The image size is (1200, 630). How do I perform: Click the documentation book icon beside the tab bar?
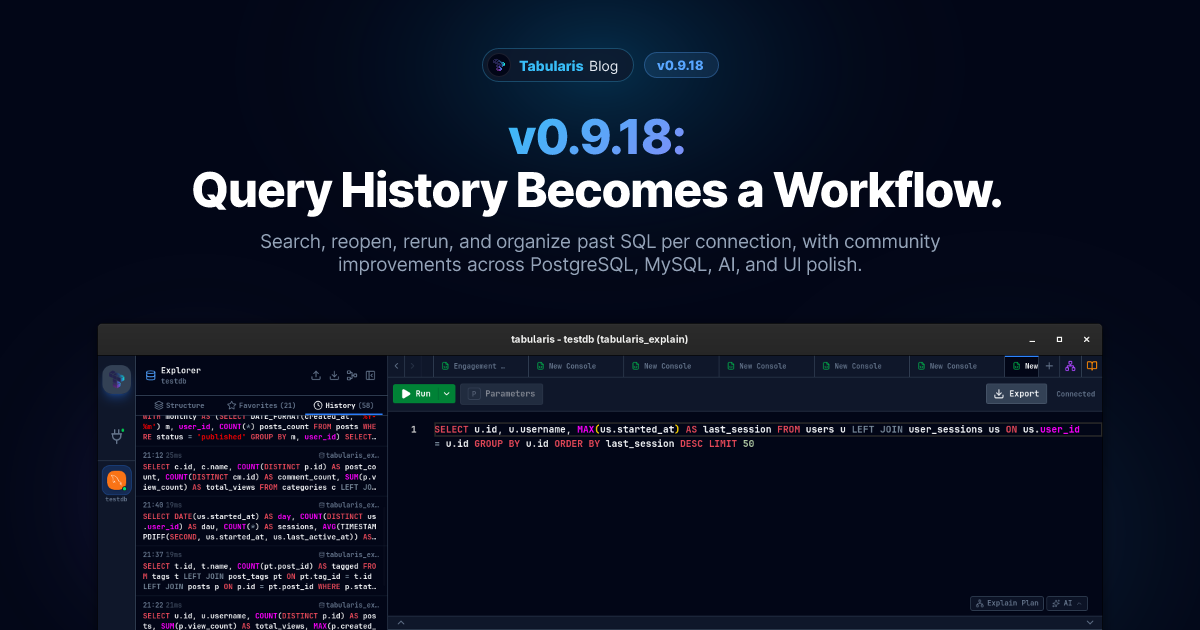tap(1092, 366)
